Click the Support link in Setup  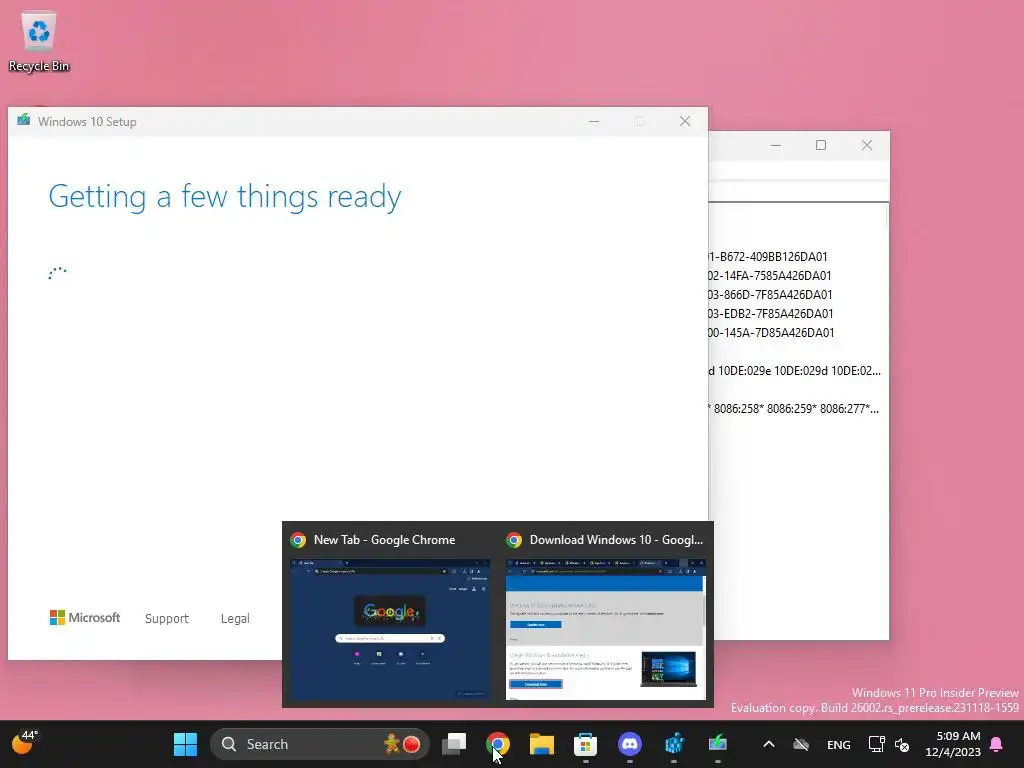(x=167, y=618)
